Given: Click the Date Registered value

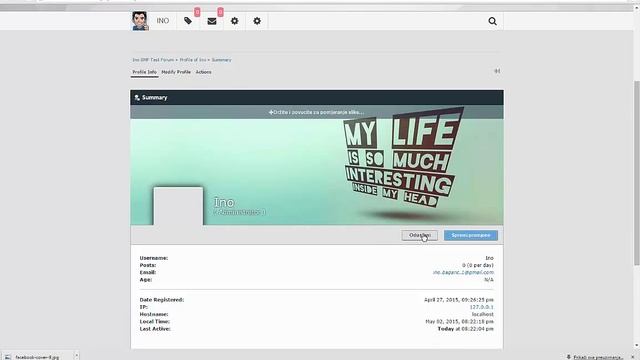Looking at the screenshot, I should pos(458,300).
